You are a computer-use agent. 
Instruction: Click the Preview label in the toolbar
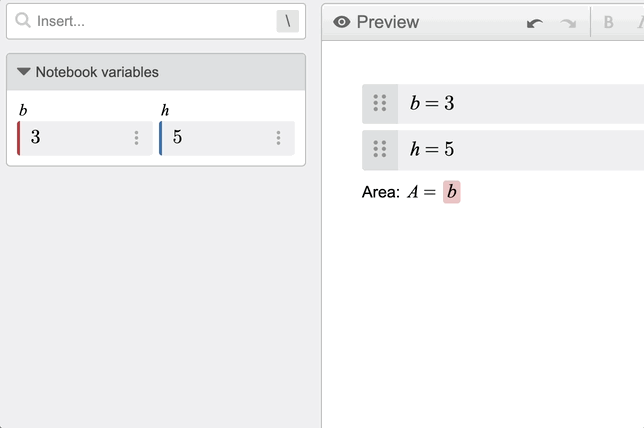pos(388,22)
